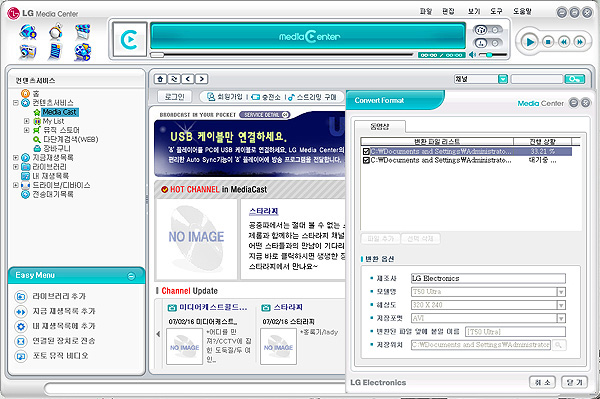Click the rewind button in the player
The height and width of the screenshot is (399, 600).
(x=564, y=42)
